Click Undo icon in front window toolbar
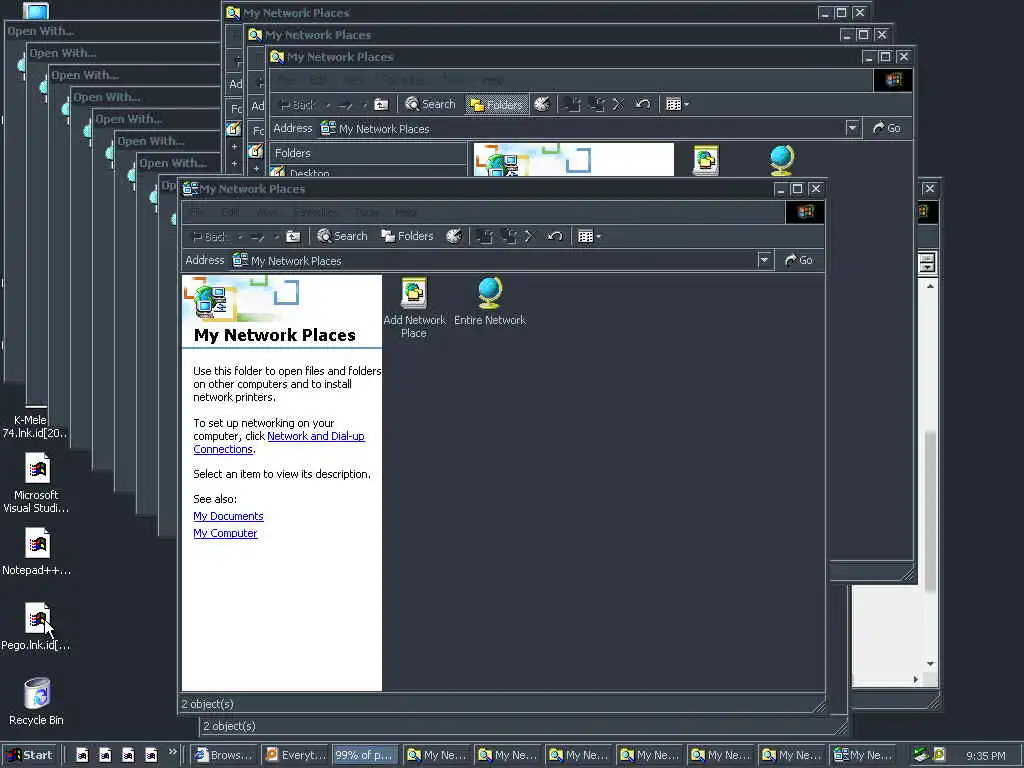This screenshot has width=1024, height=768. [555, 236]
